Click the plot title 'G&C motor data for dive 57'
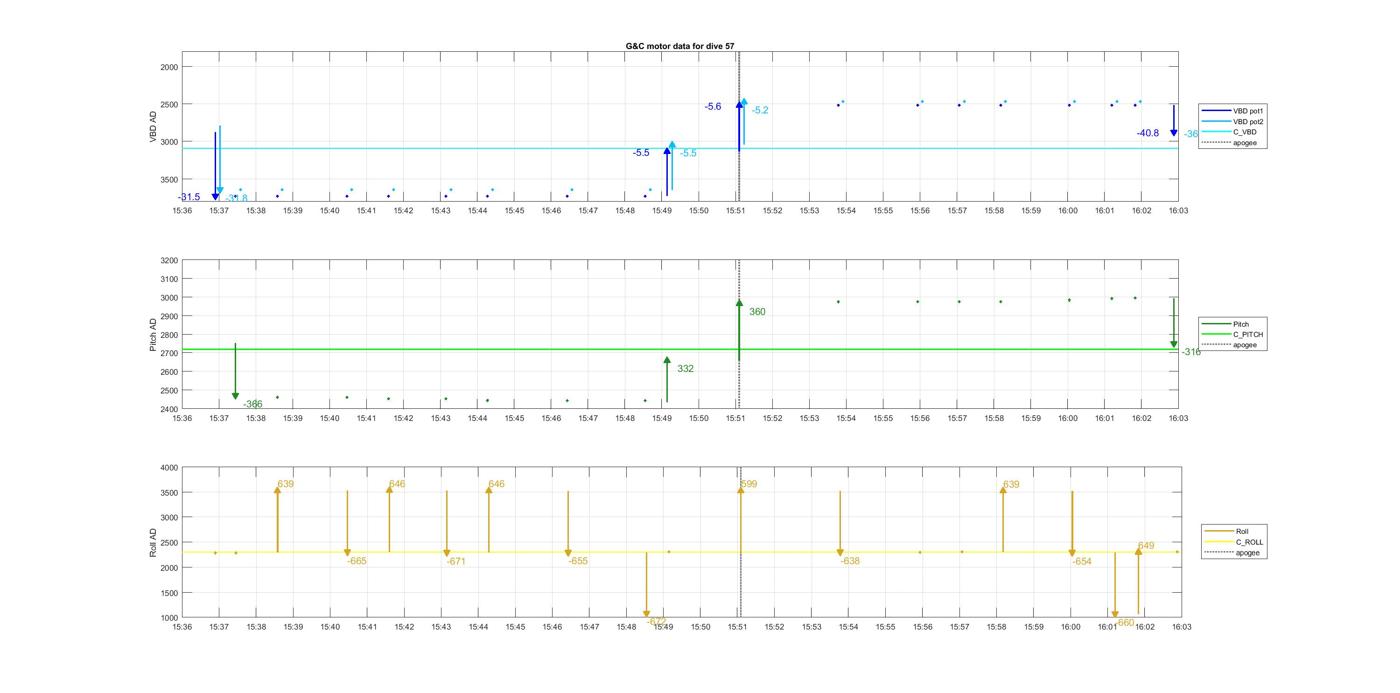Image resolution: width=1400 pixels, height=693 pixels. [x=680, y=46]
